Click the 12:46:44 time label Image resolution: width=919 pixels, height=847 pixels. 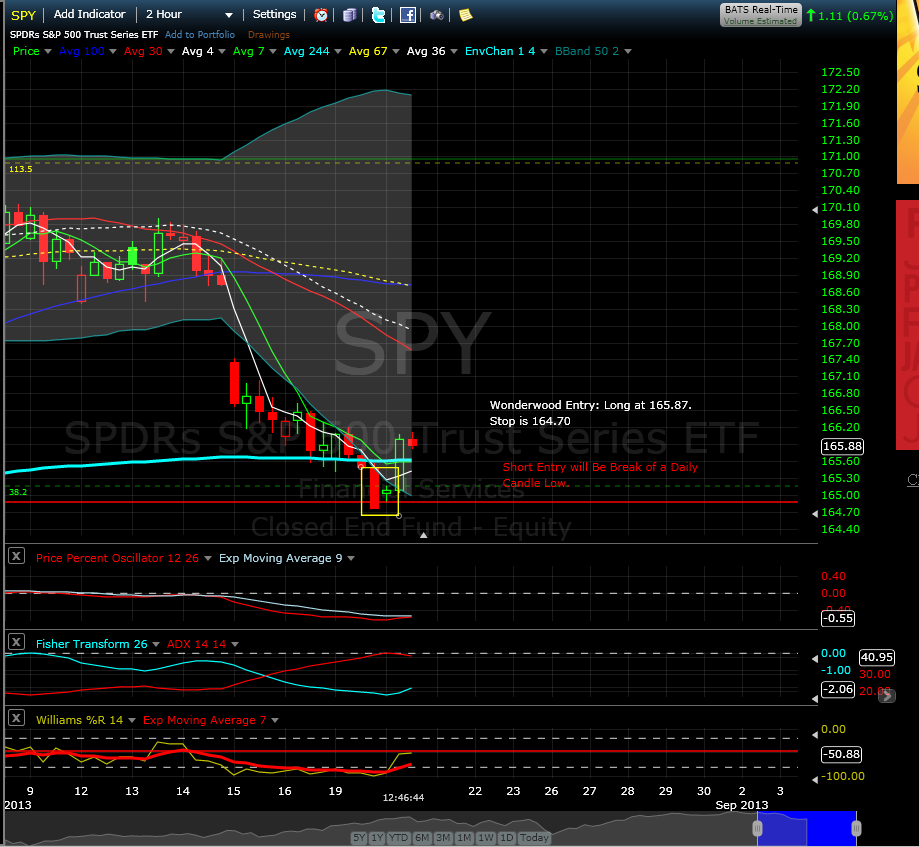[x=403, y=798]
